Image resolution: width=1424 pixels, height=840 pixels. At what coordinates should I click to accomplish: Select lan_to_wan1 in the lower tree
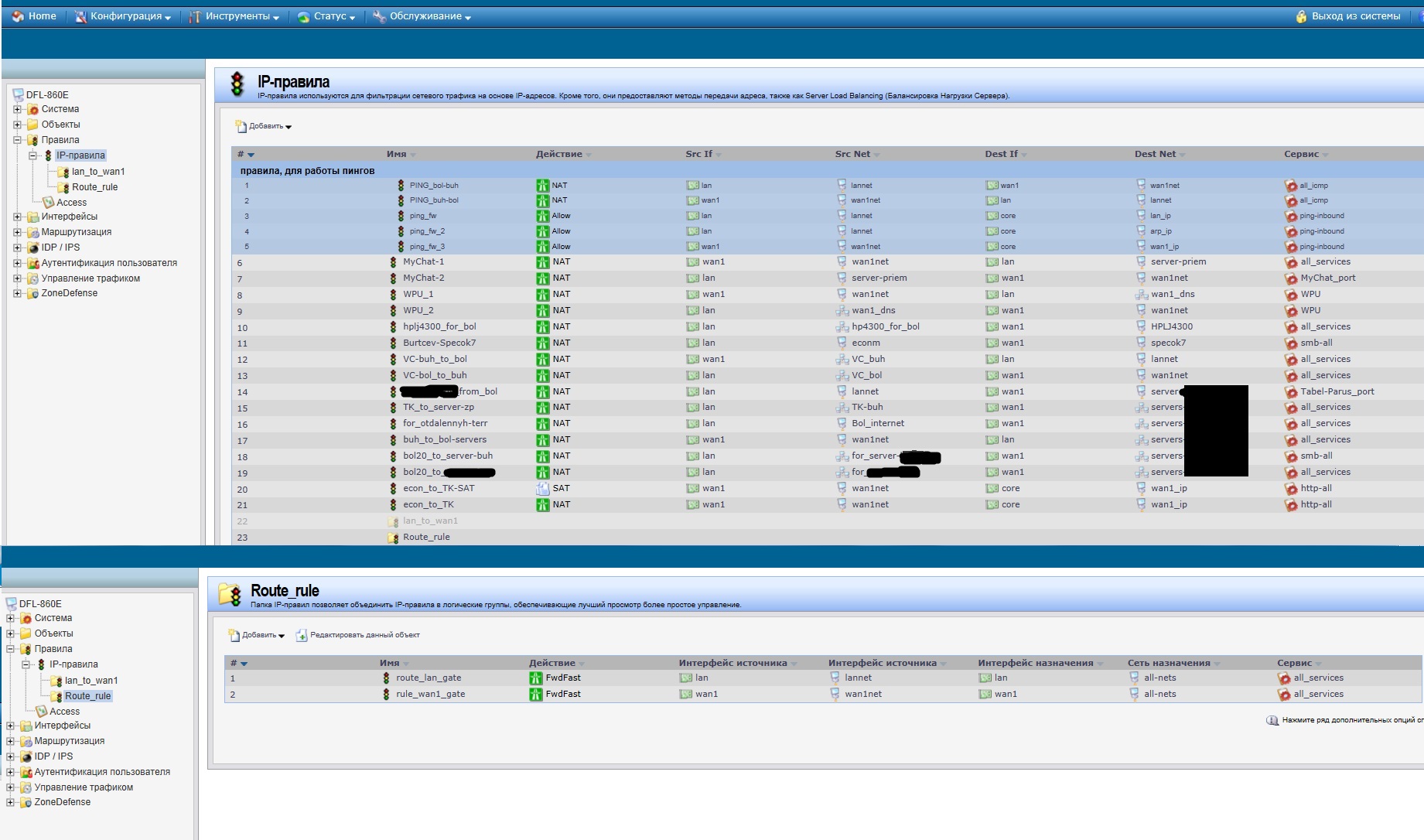click(91, 681)
